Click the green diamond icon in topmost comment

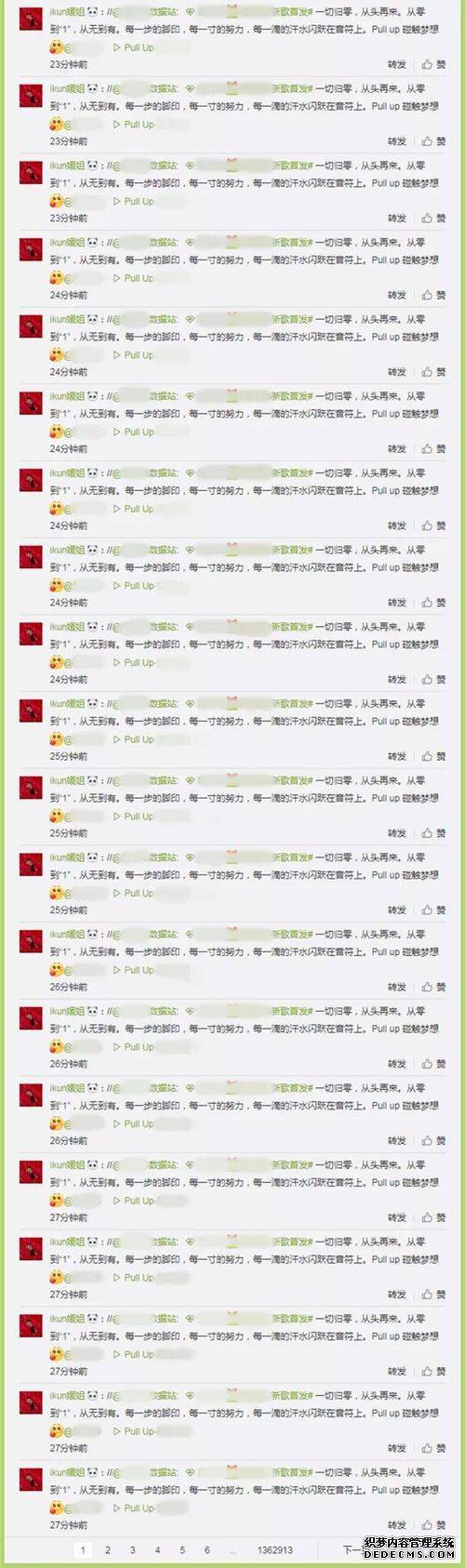[190, 12]
